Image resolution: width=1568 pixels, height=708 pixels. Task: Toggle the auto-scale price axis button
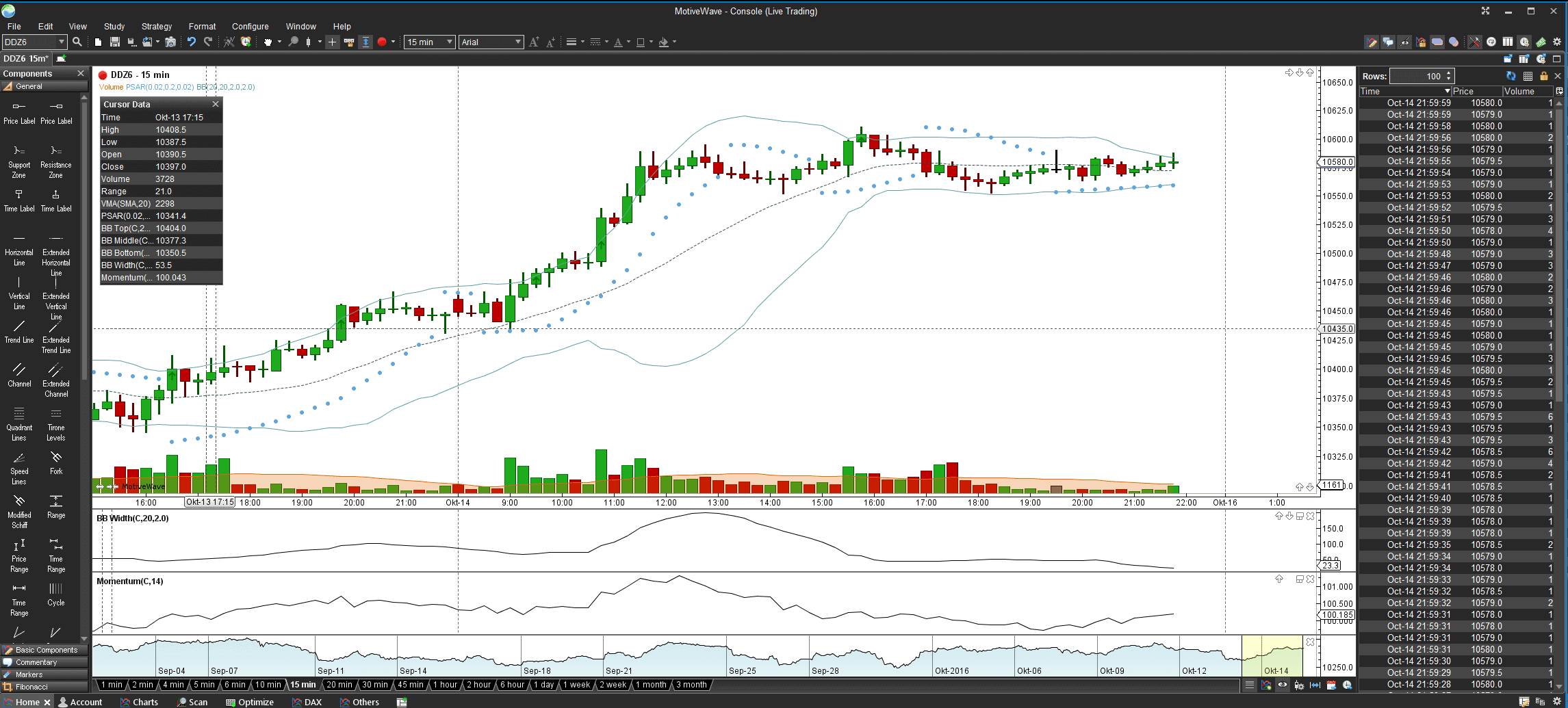[x=366, y=42]
